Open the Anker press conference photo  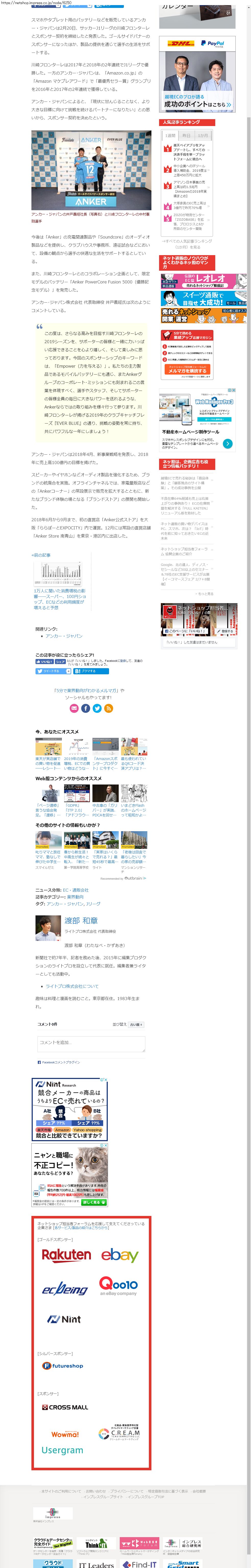pyautogui.click(x=91, y=170)
